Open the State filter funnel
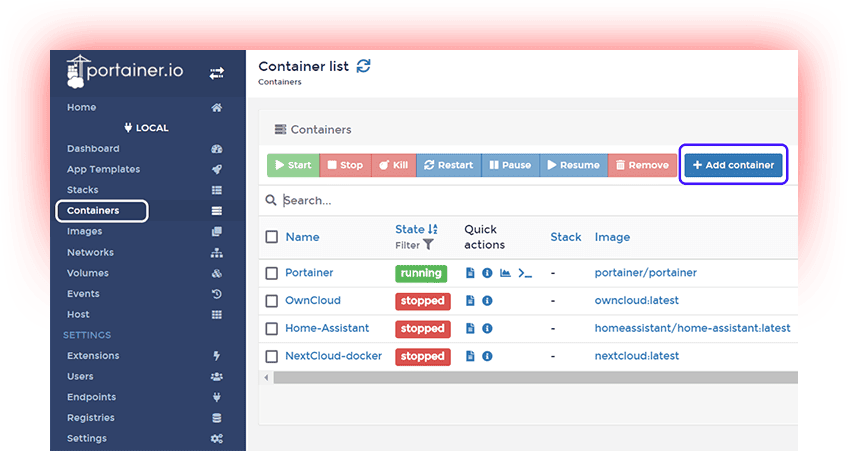 tap(429, 245)
